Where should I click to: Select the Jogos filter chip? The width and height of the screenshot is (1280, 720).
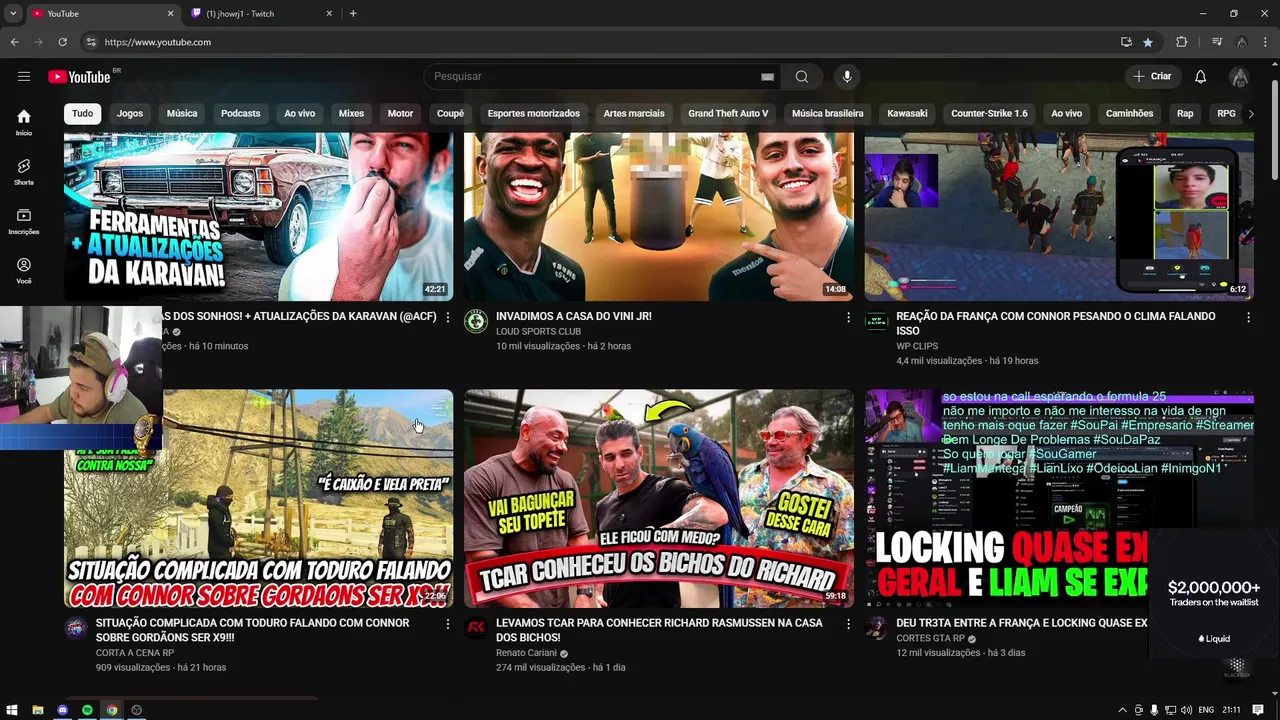(130, 114)
